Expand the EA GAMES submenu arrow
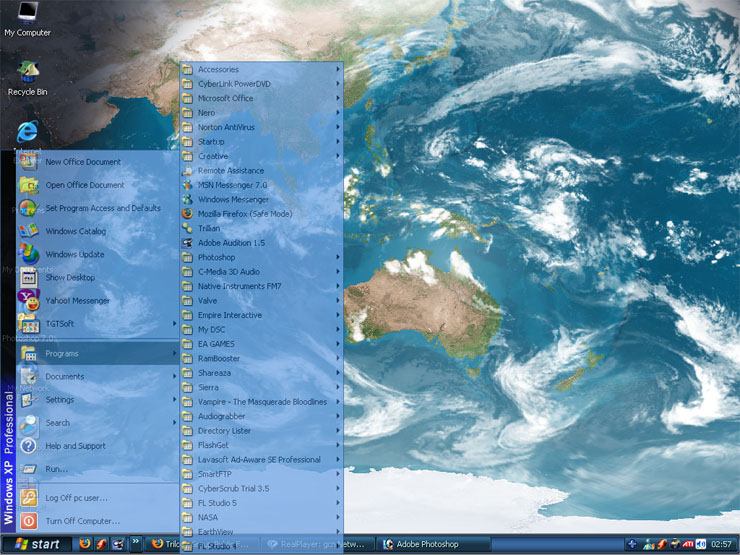The width and height of the screenshot is (740, 555). point(338,344)
